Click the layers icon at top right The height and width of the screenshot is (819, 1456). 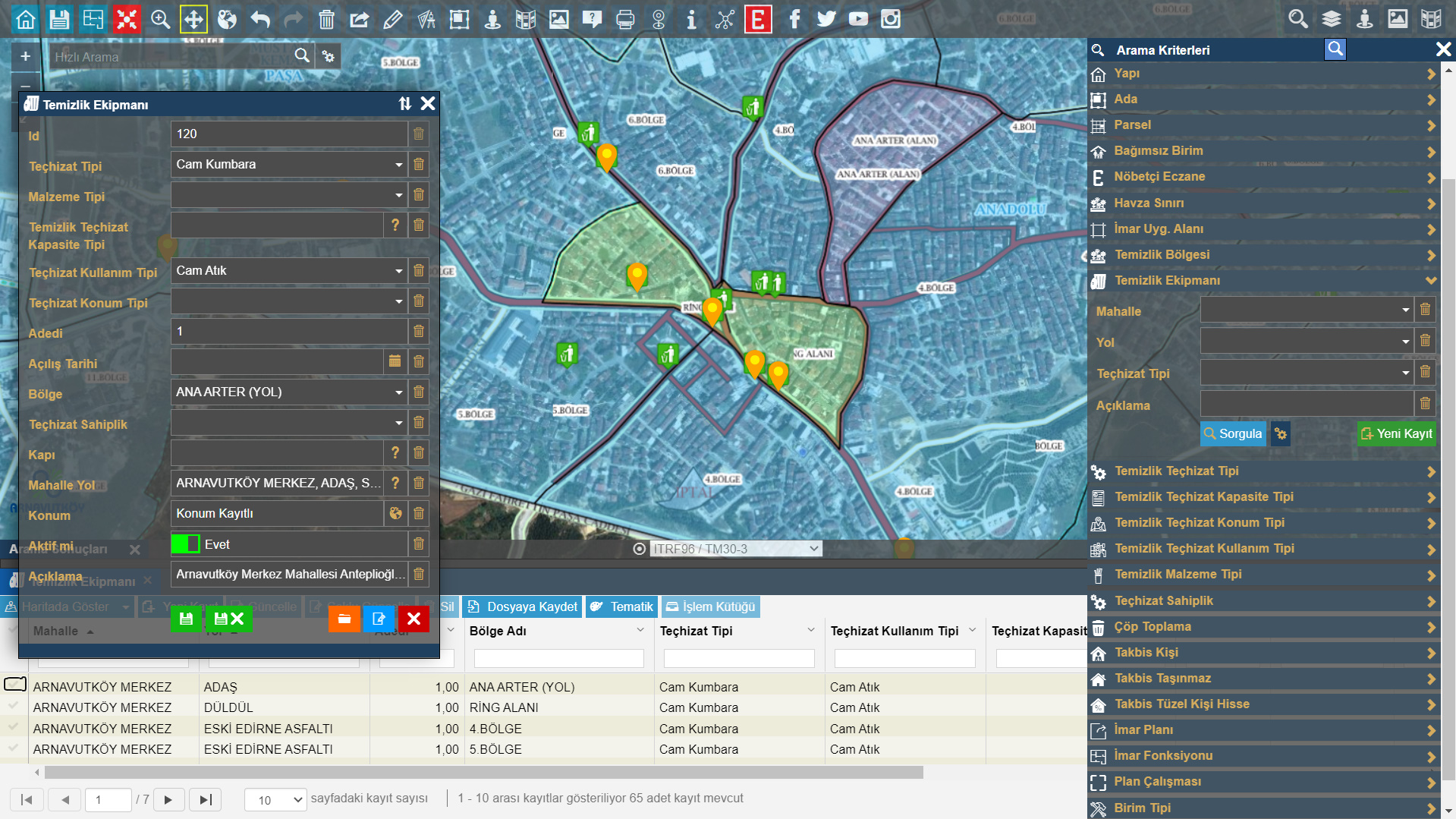(1331, 19)
